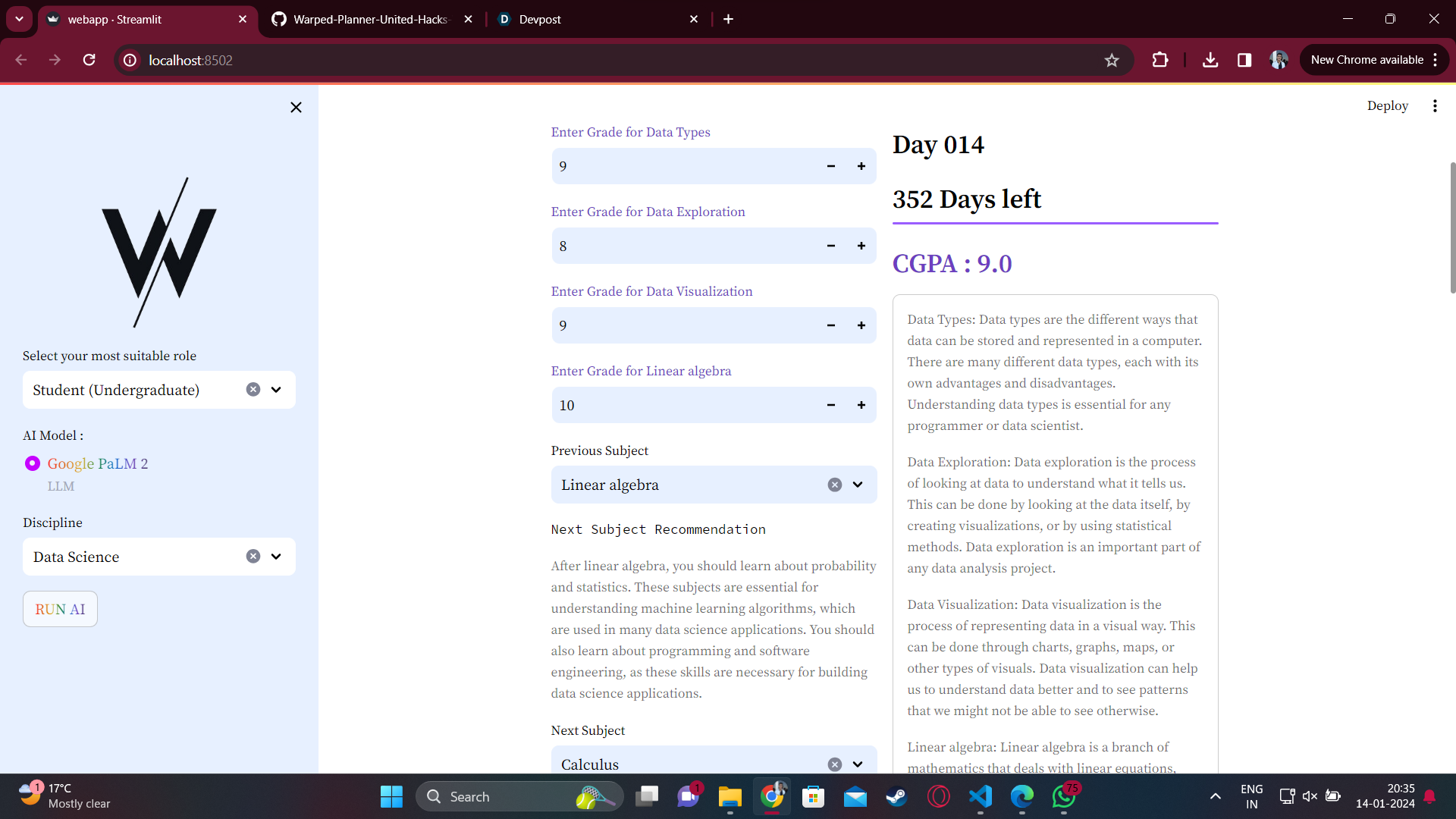This screenshot has height=819, width=1456.
Task: Expand the Previous Subject dropdown
Action: click(x=858, y=485)
